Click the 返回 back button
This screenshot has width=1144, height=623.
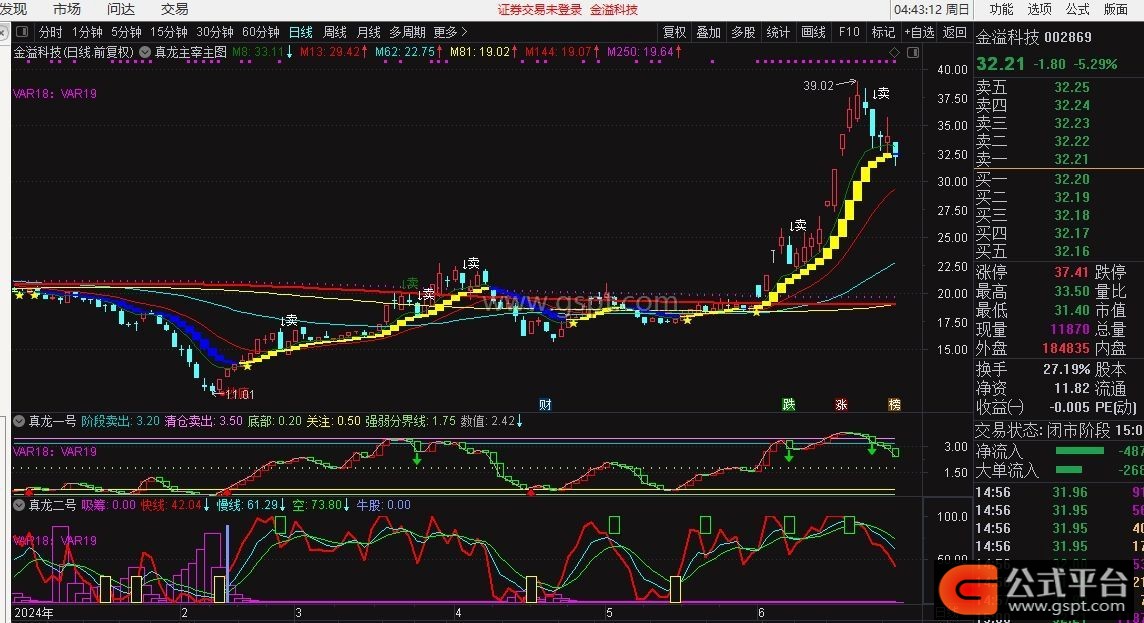point(954,32)
